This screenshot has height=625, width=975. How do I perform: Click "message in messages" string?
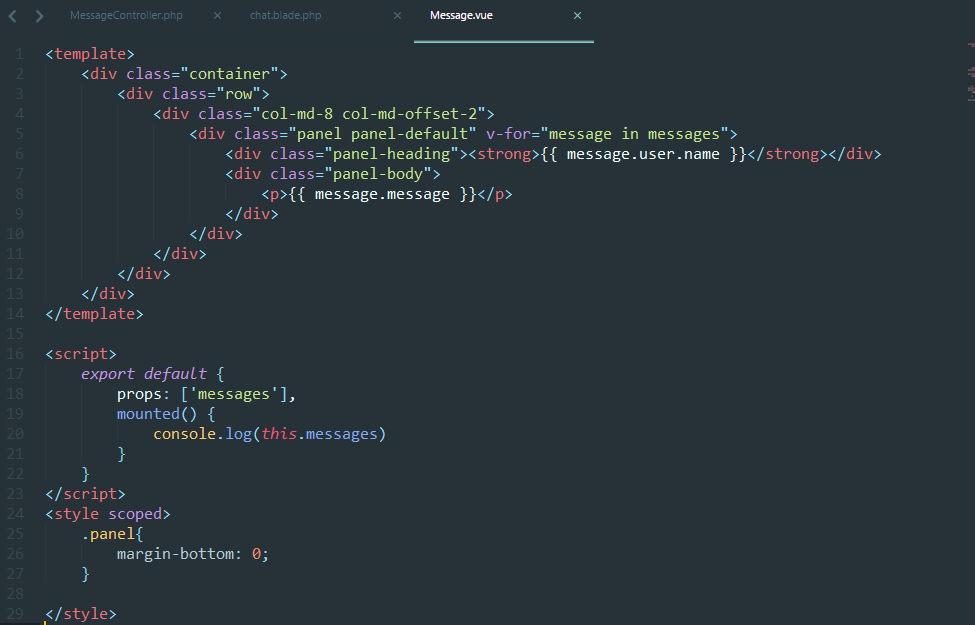pos(634,134)
